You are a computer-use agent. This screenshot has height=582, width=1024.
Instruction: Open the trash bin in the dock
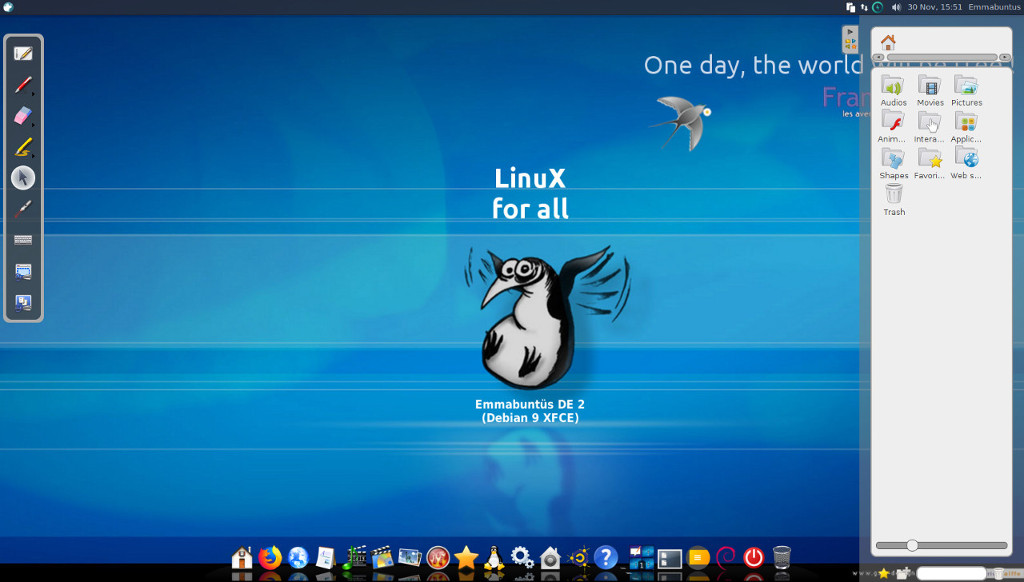point(782,558)
